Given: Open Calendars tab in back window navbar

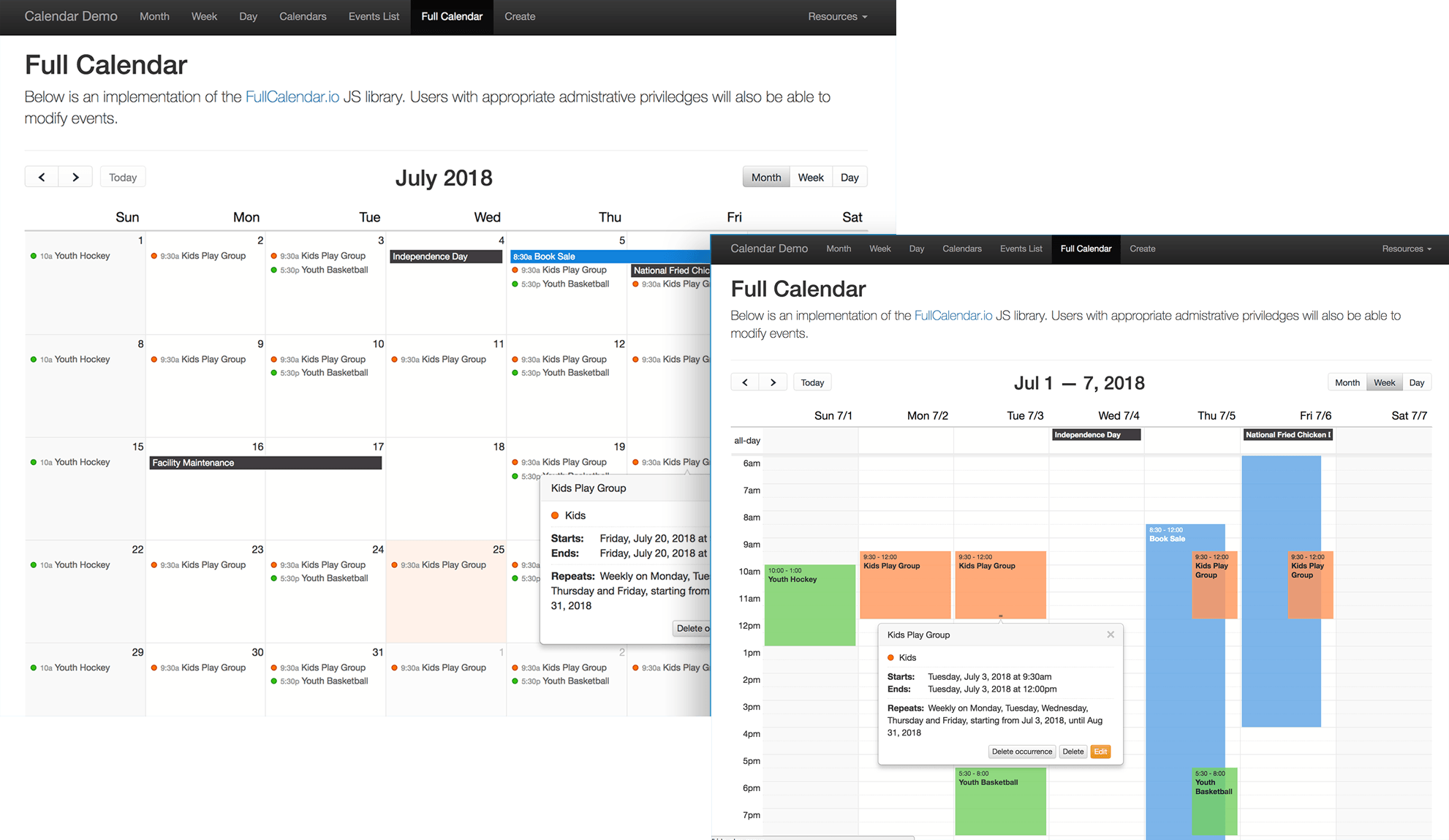Looking at the screenshot, I should click(303, 16).
